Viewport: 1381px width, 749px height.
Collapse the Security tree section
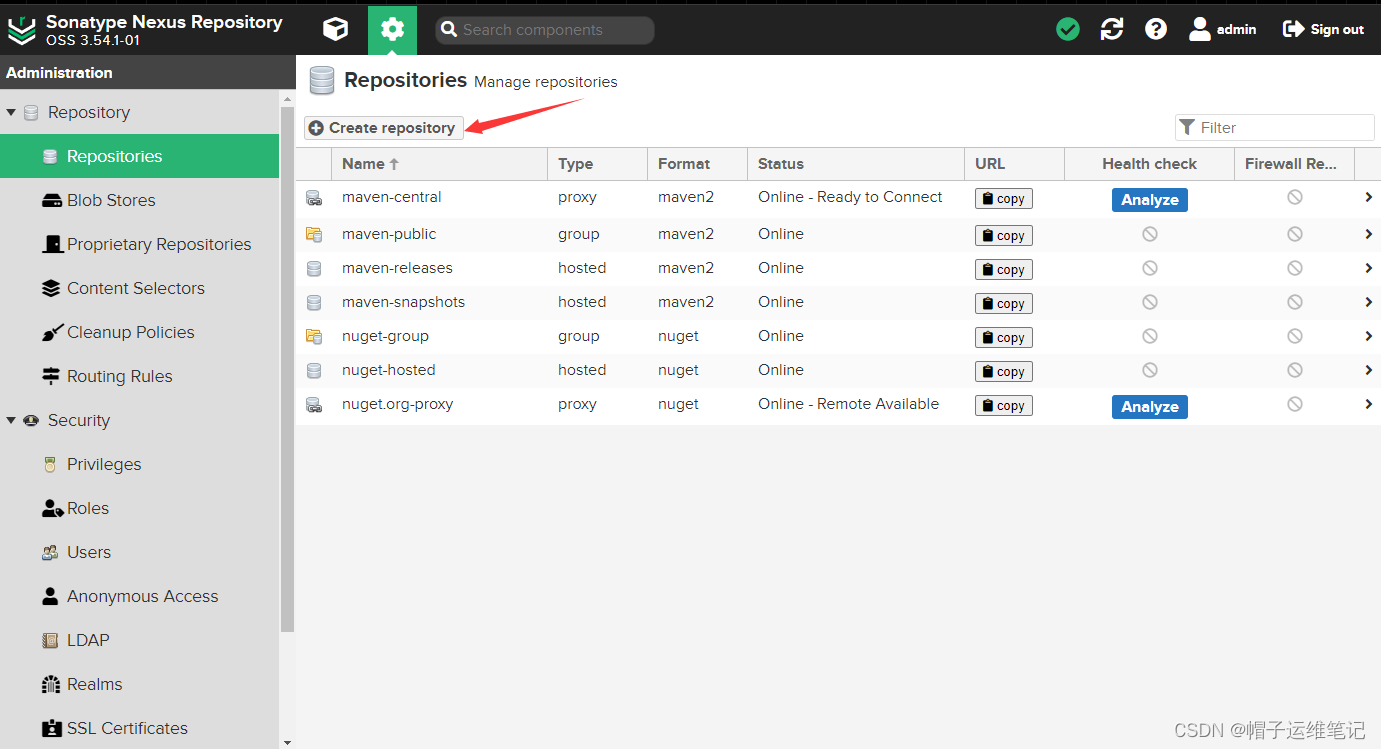pyautogui.click(x=11, y=420)
